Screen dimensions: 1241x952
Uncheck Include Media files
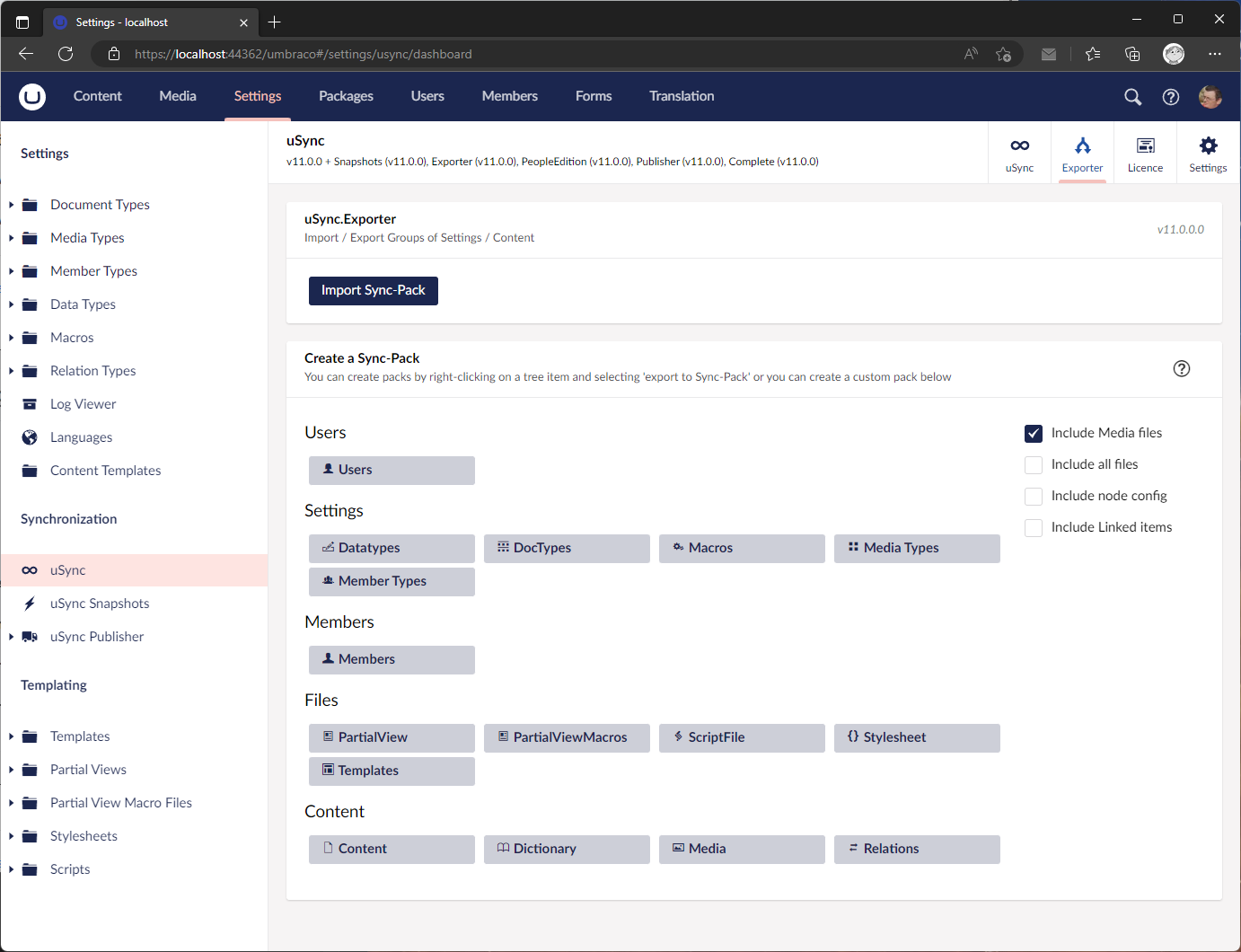(x=1034, y=433)
